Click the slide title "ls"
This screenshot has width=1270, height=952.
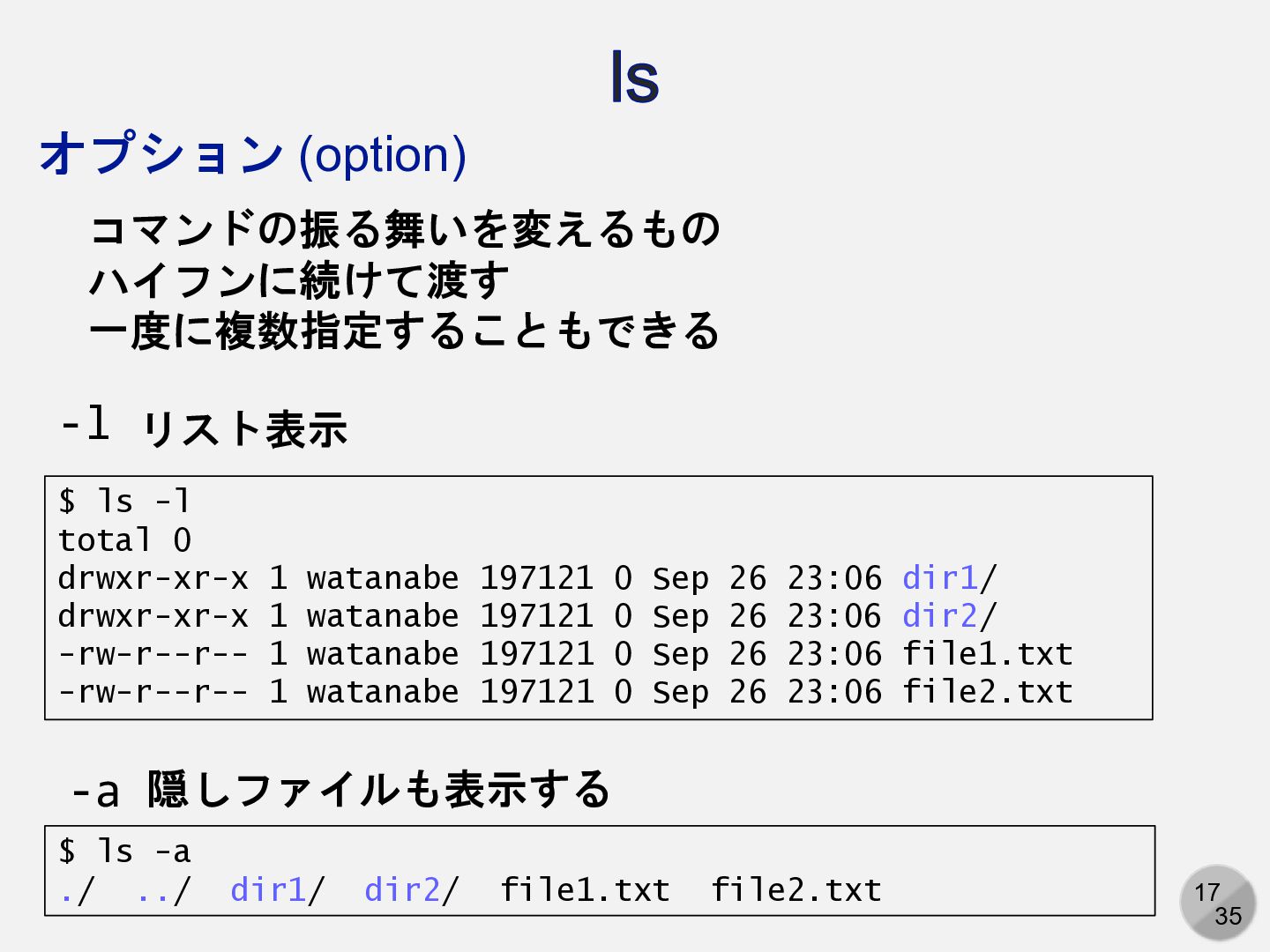[x=635, y=78]
